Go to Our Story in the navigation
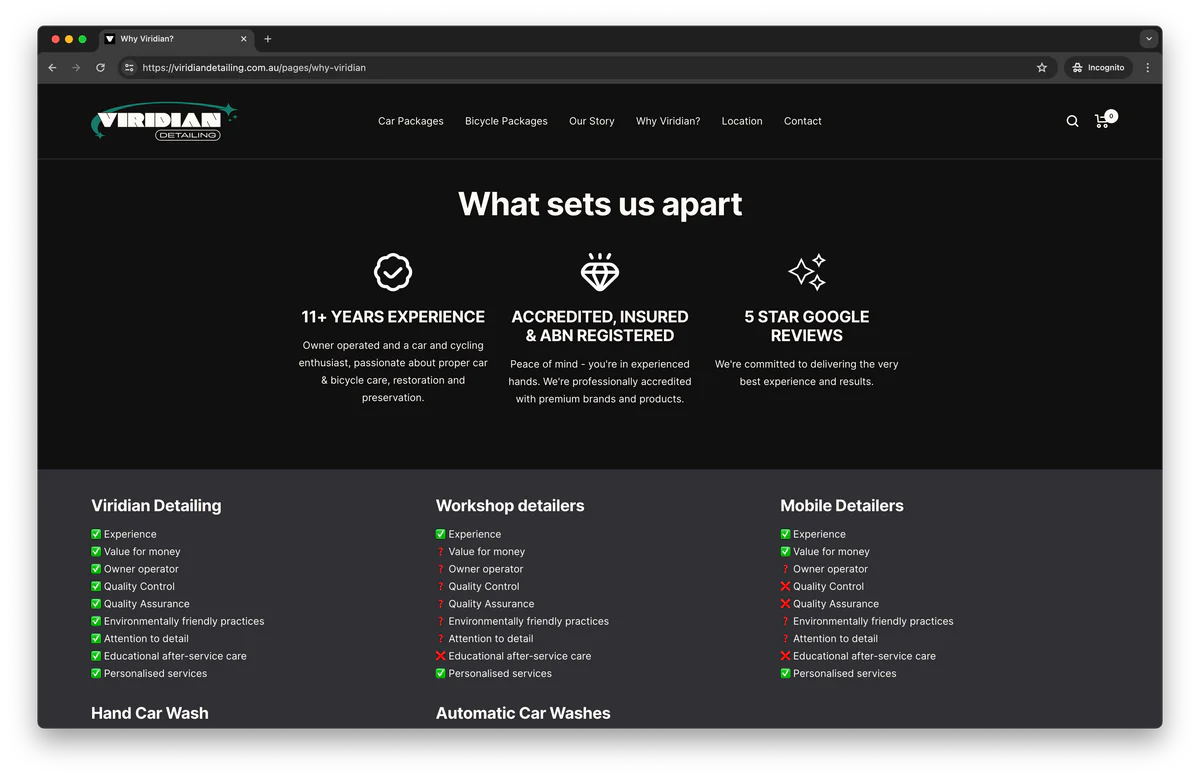The width and height of the screenshot is (1200, 778). [x=592, y=121]
